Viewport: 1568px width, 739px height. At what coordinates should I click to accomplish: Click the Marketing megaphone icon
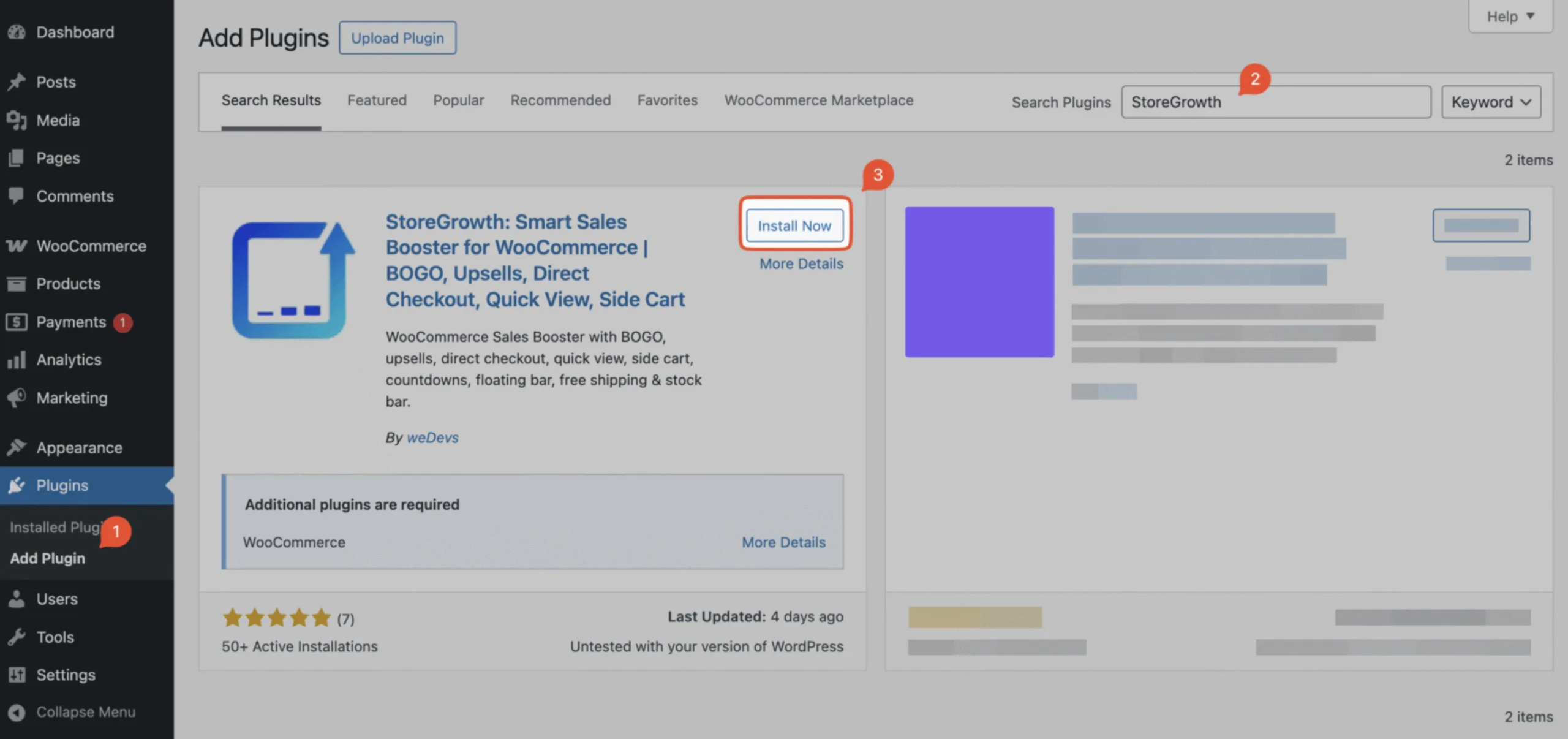pos(17,398)
